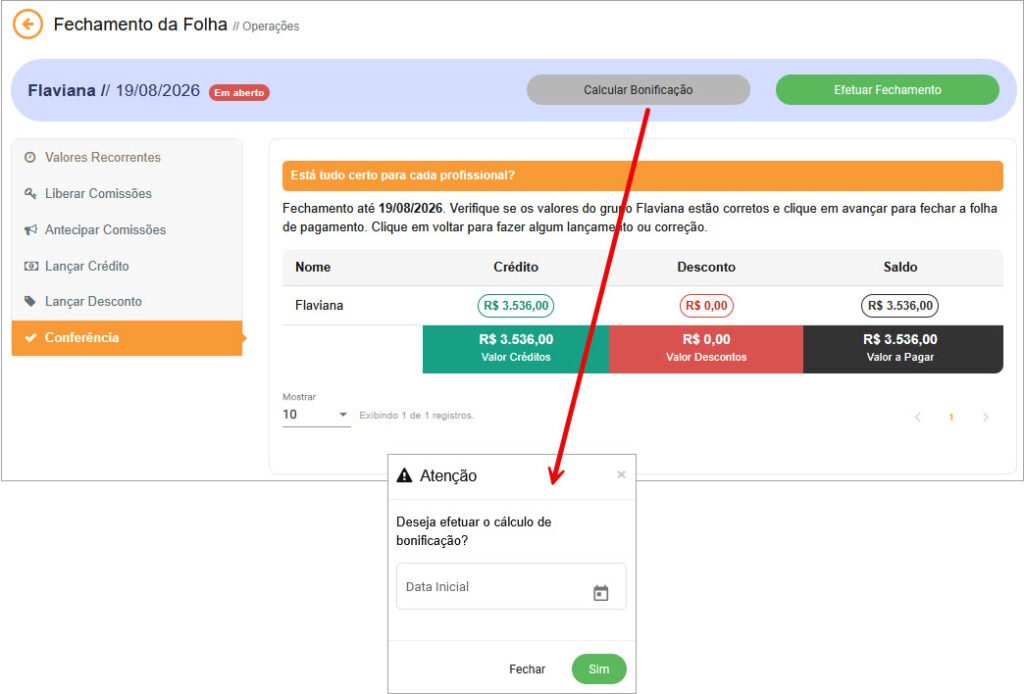Close the Atenção dialog with the X
Image resolution: width=1024 pixels, height=694 pixels.
[621, 475]
